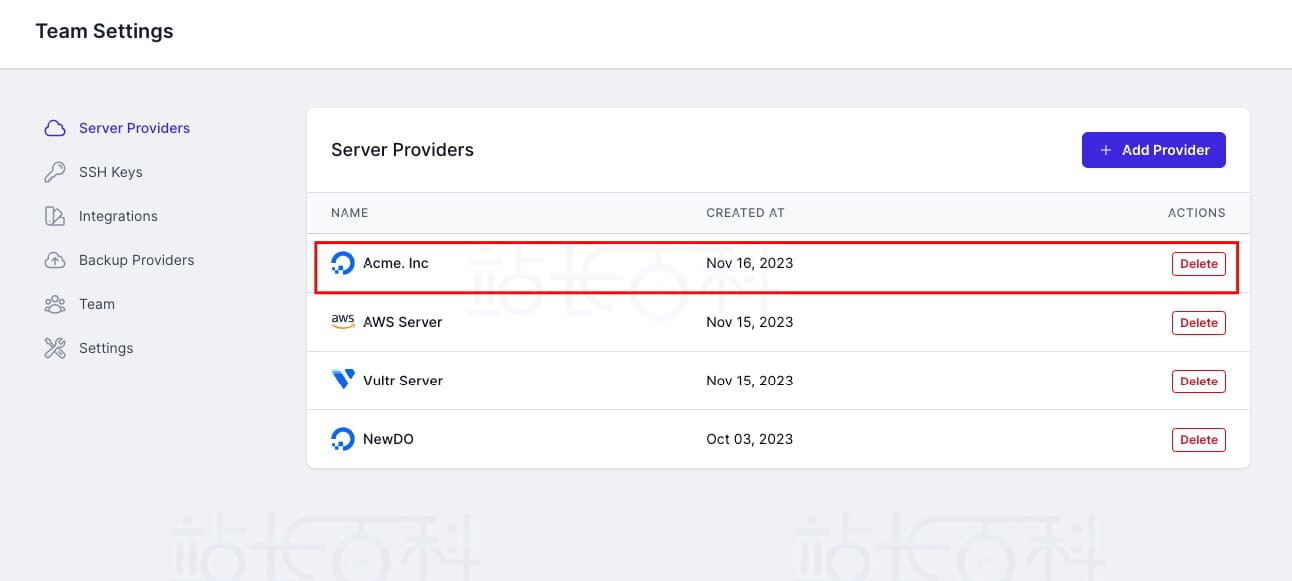Click the DigitalOcean logo beside NewDO
This screenshot has height=581, width=1292.
click(343, 439)
